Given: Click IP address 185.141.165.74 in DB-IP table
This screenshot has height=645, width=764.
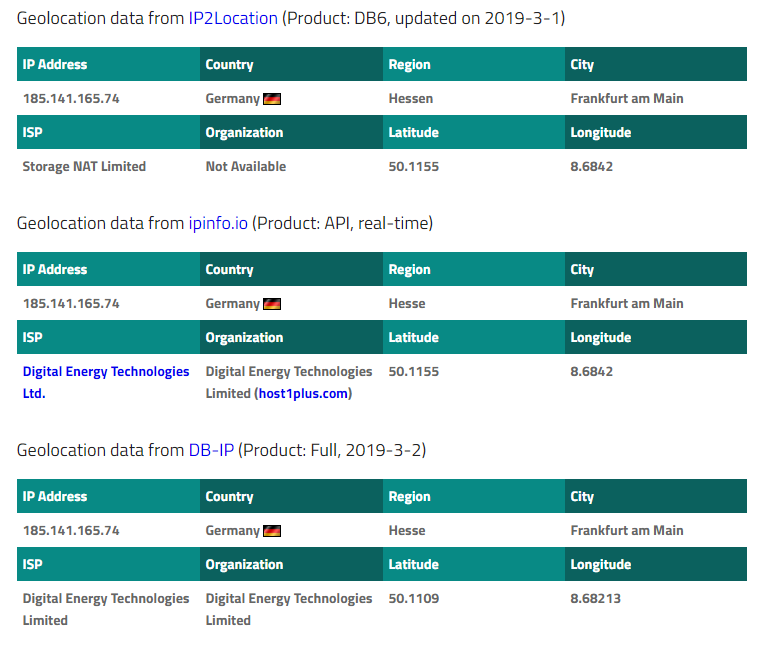Looking at the screenshot, I should point(71,531).
